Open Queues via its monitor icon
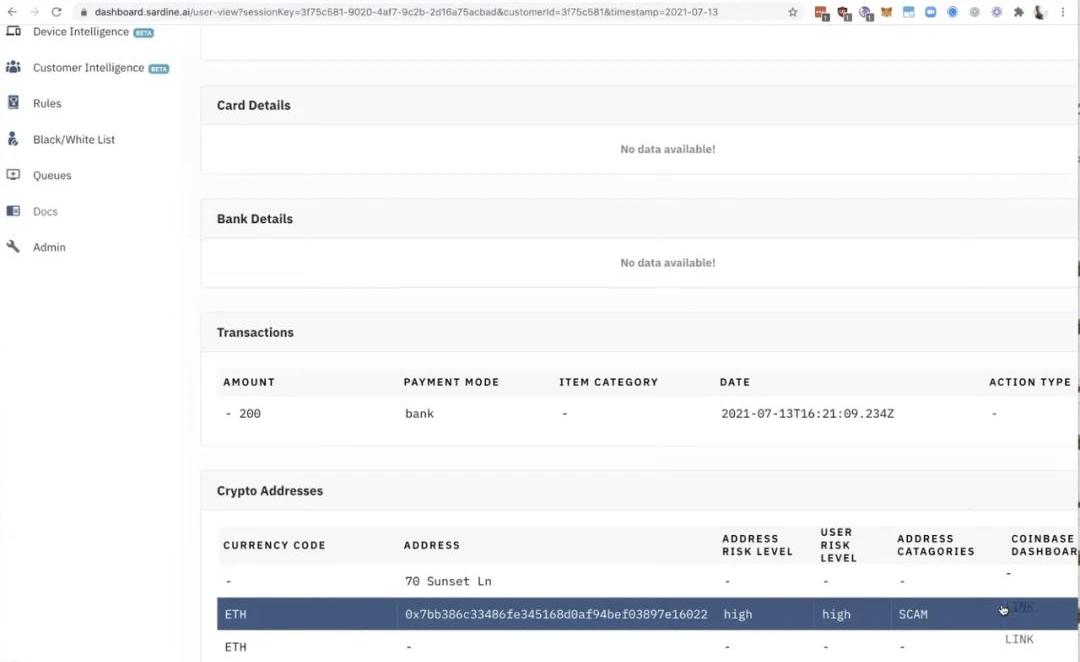 point(13,175)
